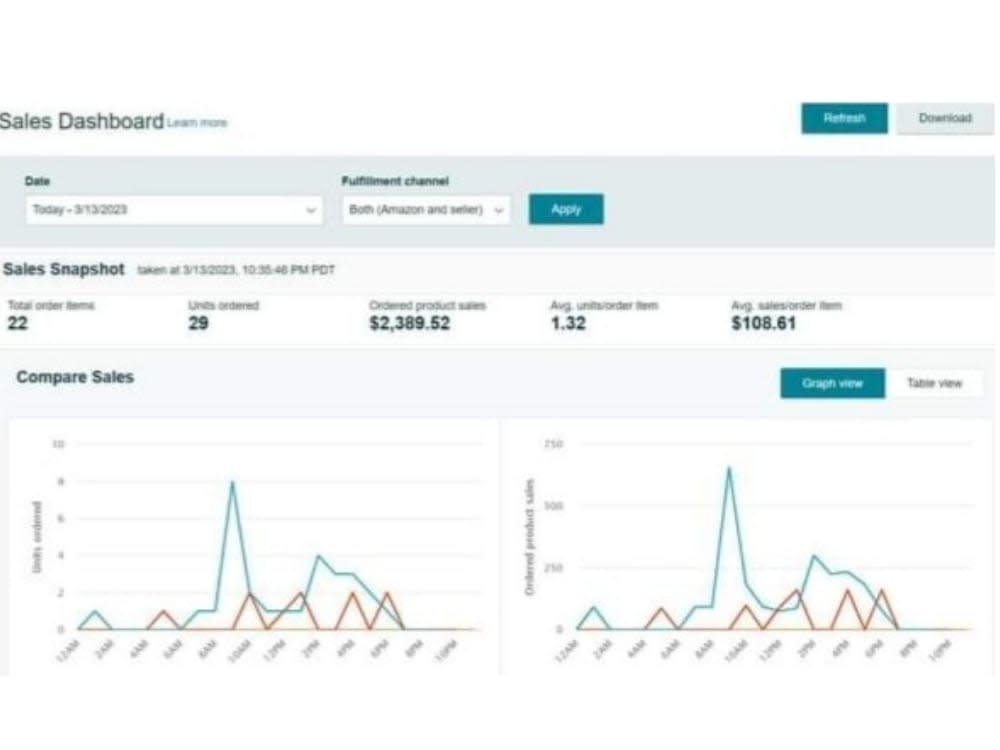Click the Ordered product sales label in snapshot
Image resolution: width=1000 pixels, height=750 pixels.
tap(427, 305)
